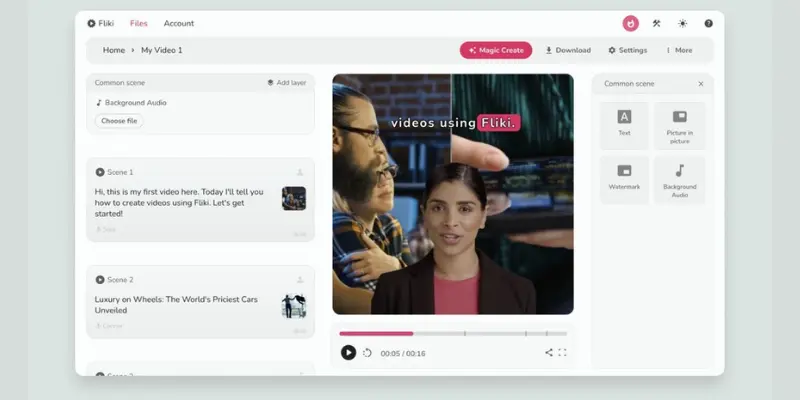Open the help question mark icon

[x=709, y=23]
